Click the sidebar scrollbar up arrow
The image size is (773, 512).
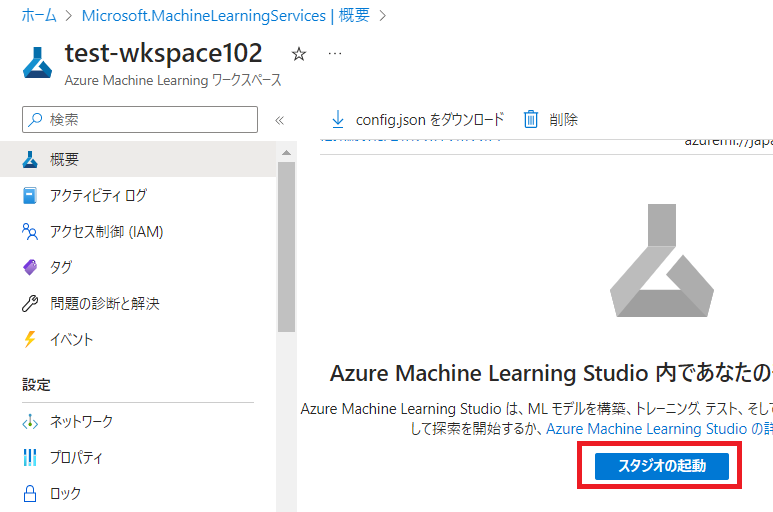coord(286,153)
